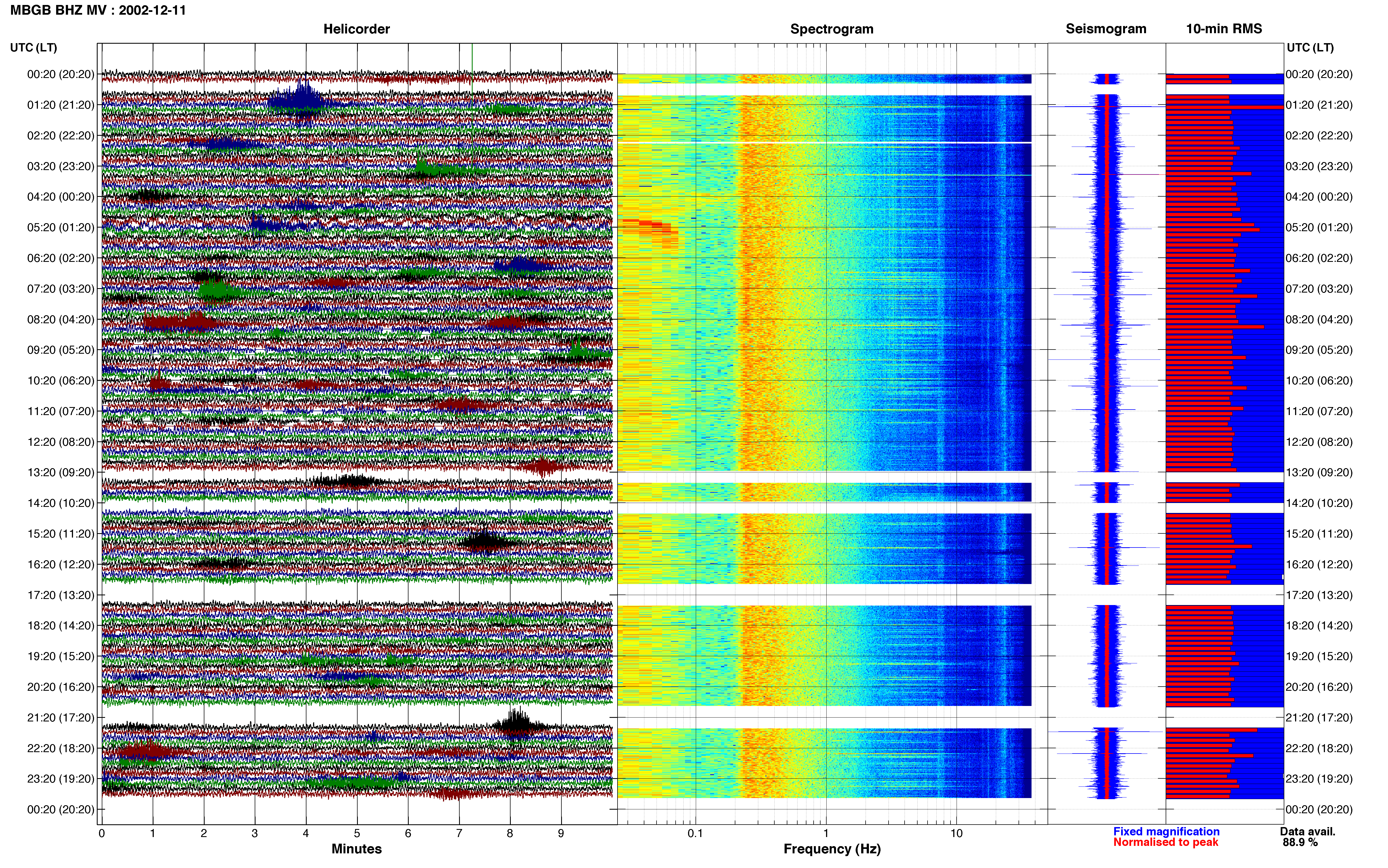The width and height of the screenshot is (1388, 868).
Task: Click left time label '04:20 (00:20)'
Action: (61, 197)
